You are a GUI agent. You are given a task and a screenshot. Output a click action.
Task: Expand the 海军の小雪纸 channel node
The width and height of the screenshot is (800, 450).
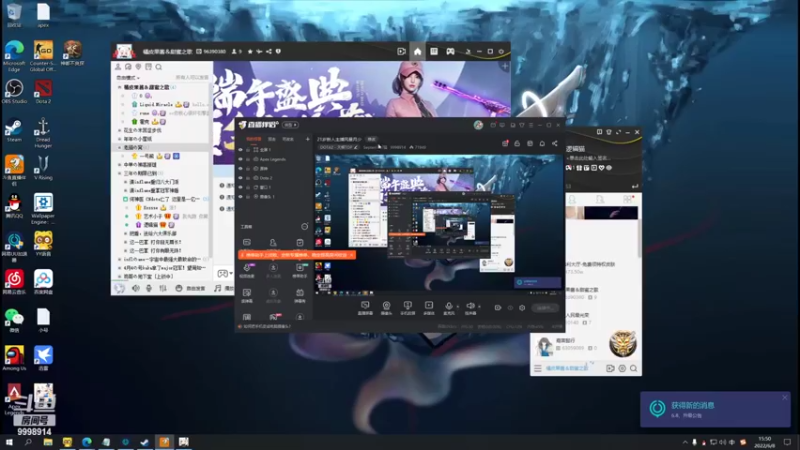120,139
